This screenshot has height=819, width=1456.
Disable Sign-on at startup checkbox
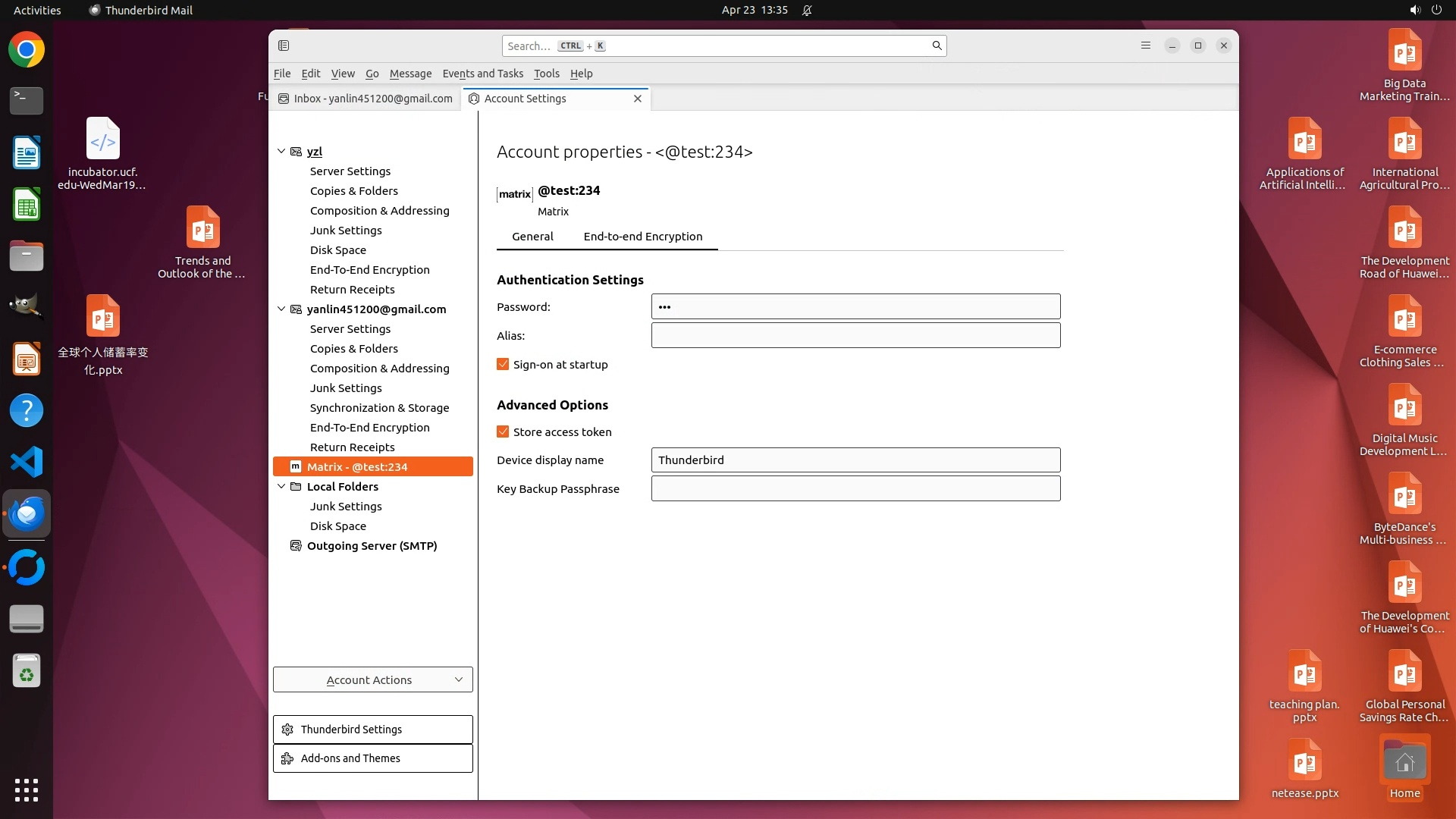pyautogui.click(x=503, y=365)
